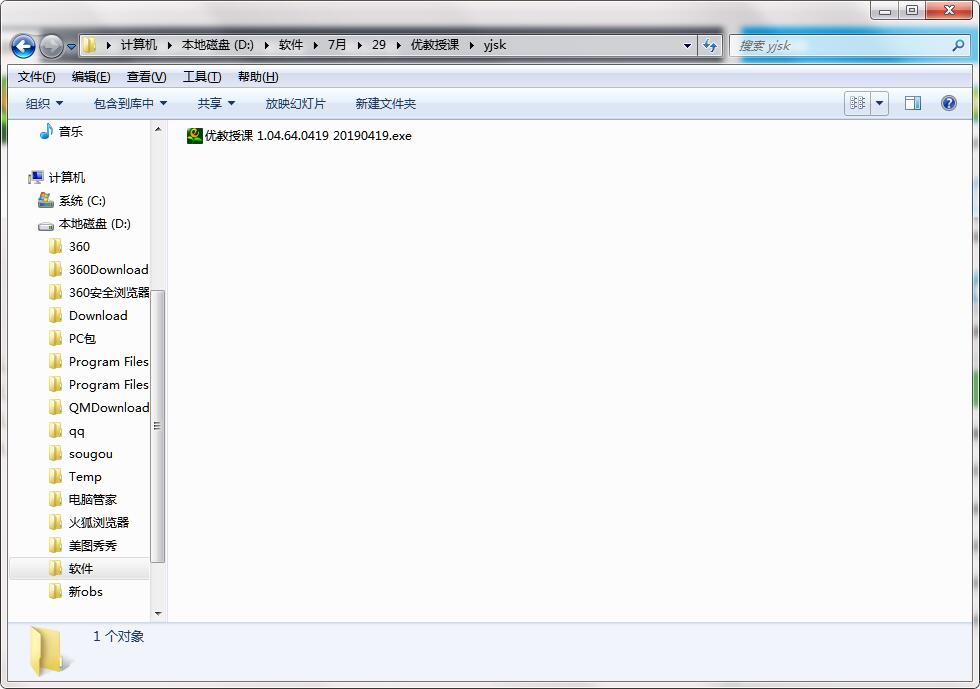980x689 pixels.
Task: Open the view options dropdown arrow
Action: [x=879, y=103]
